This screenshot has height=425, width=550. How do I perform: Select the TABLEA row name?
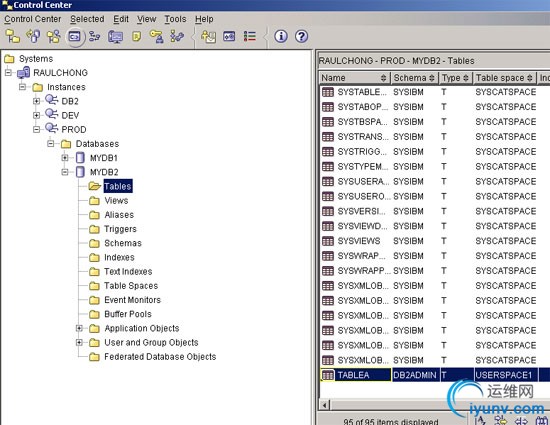click(353, 375)
